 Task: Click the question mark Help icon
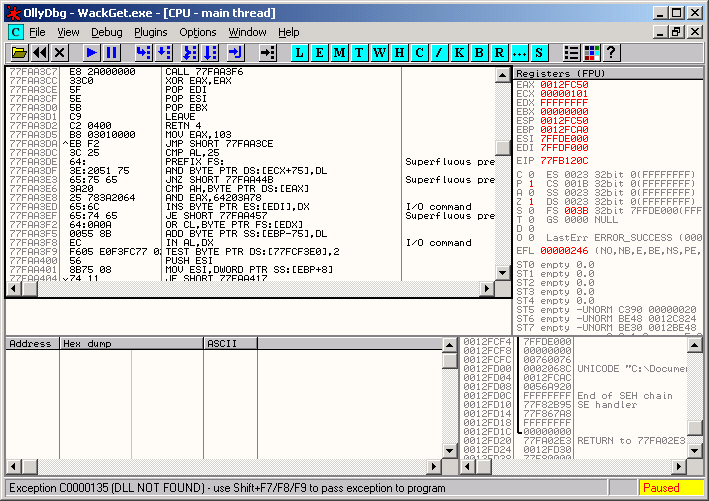click(x=611, y=52)
